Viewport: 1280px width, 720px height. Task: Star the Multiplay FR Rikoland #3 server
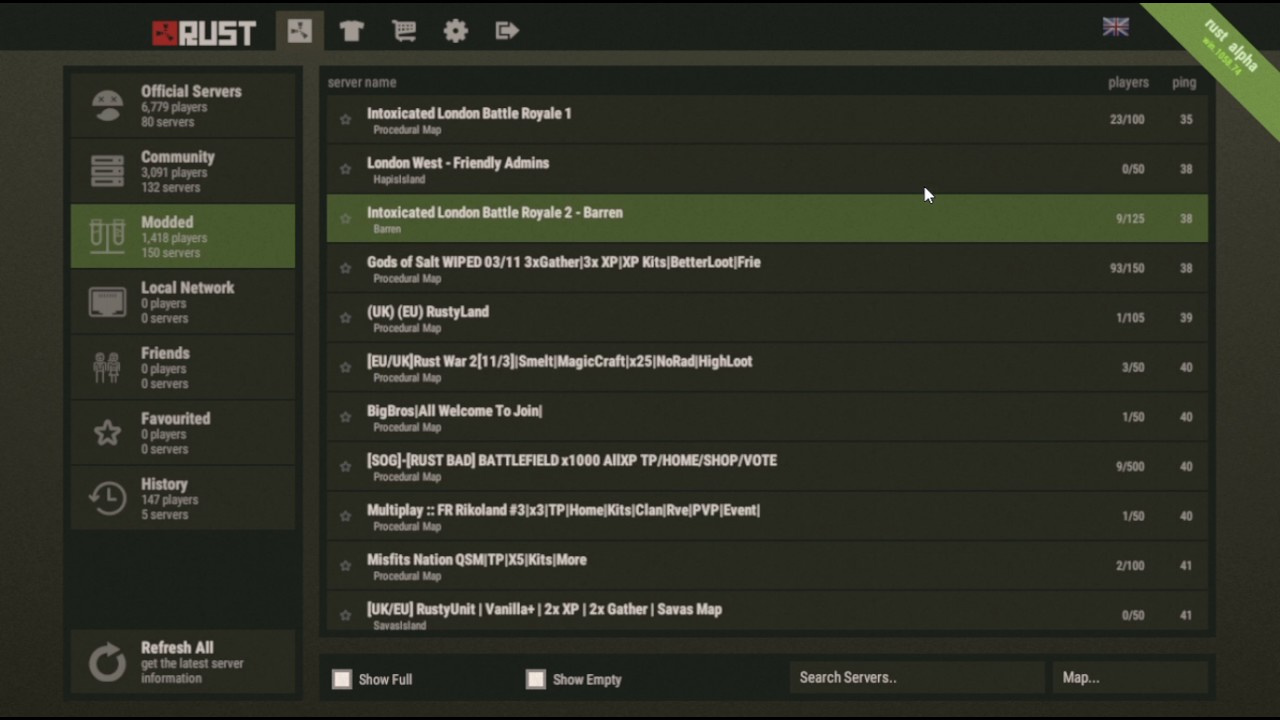pos(345,516)
